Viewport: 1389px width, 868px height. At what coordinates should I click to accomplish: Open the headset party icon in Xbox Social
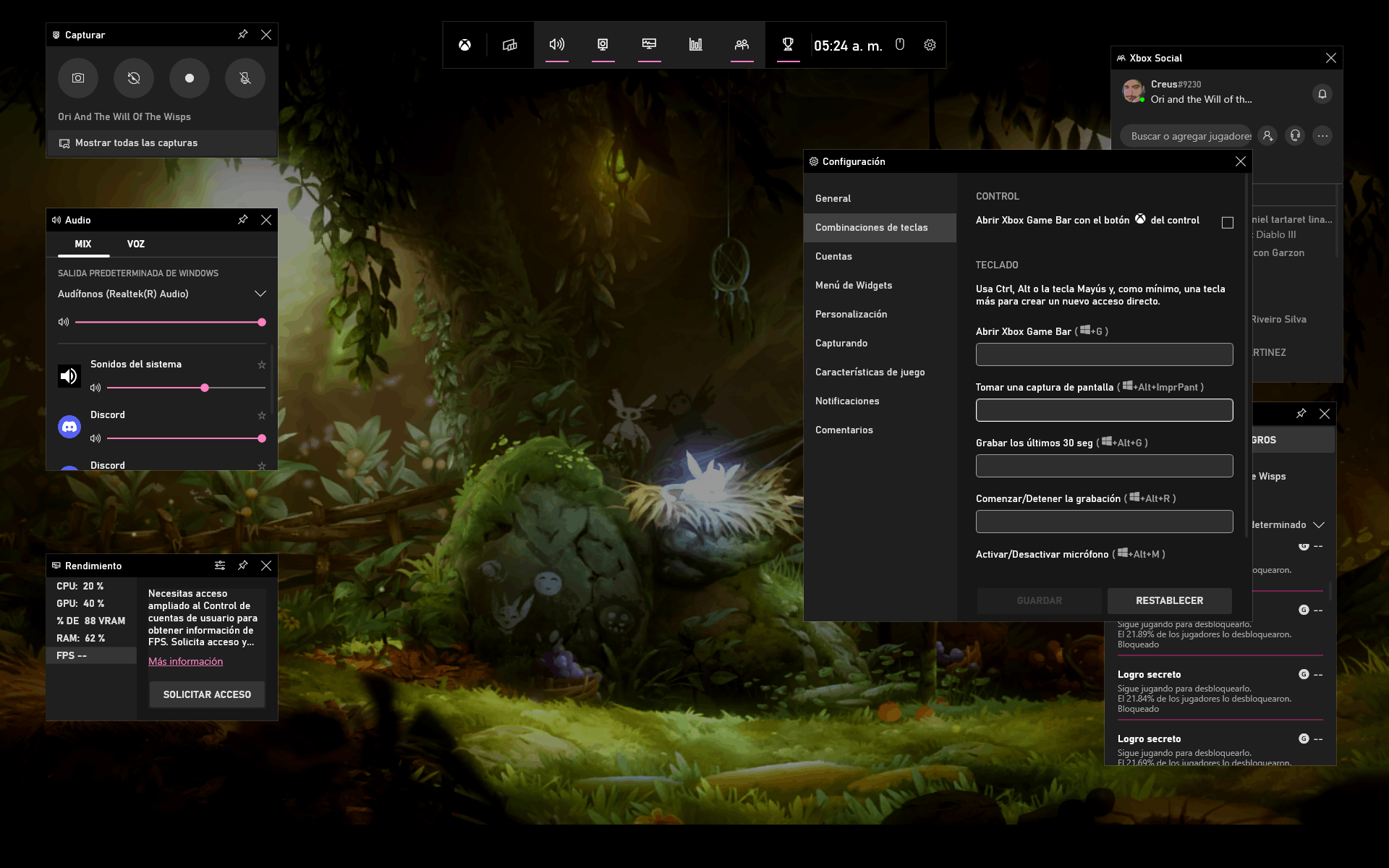(x=1295, y=135)
